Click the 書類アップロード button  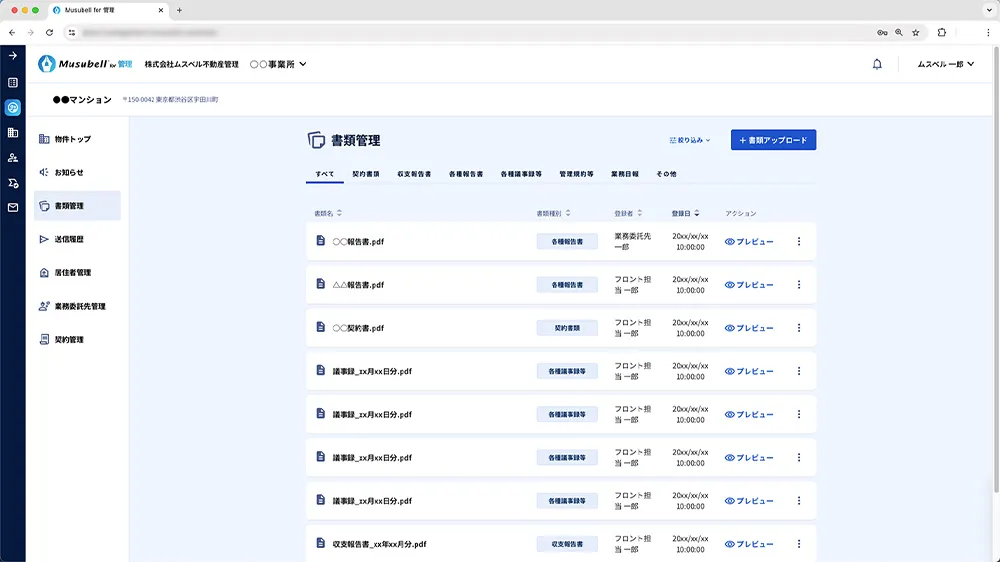click(773, 140)
